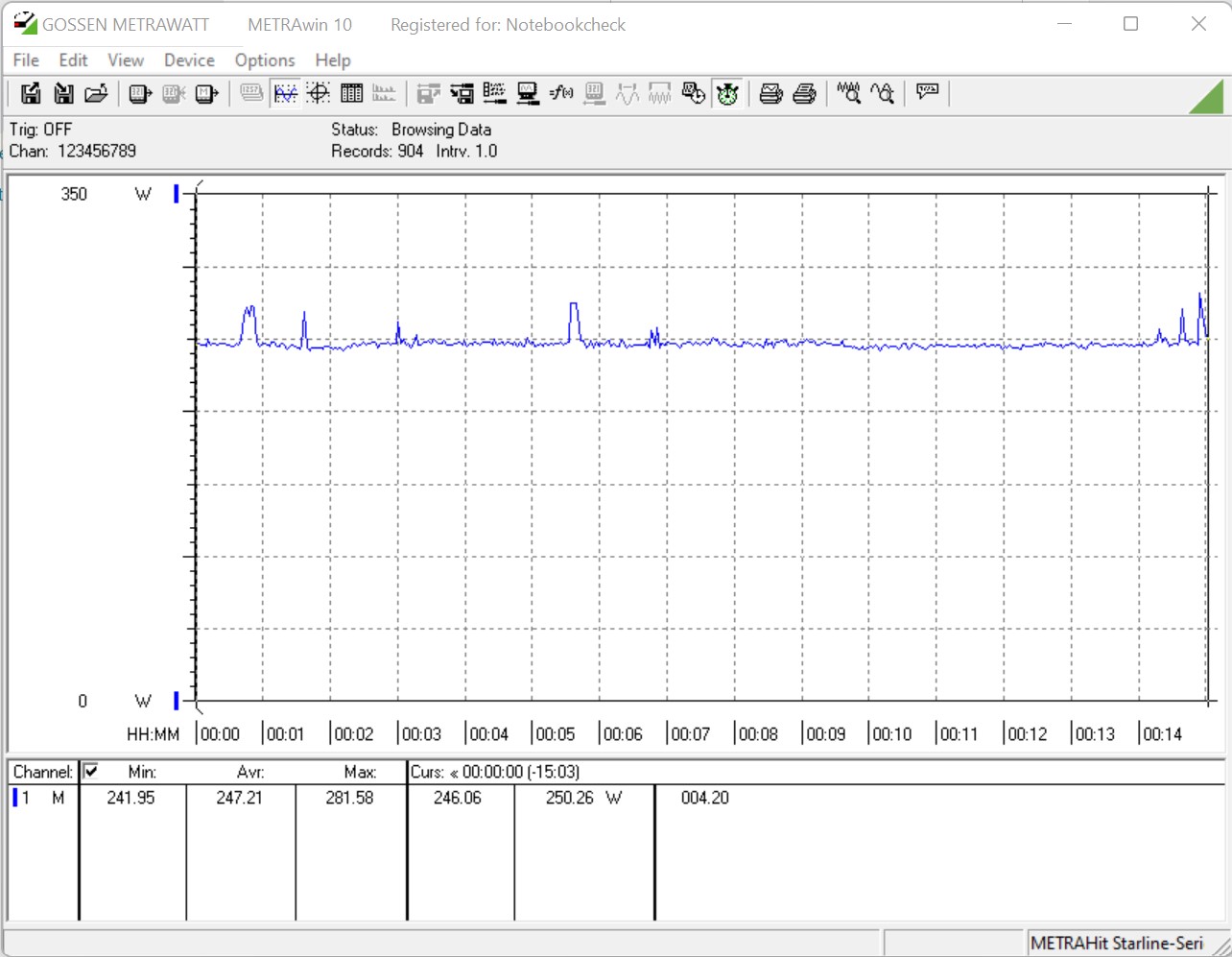Image resolution: width=1232 pixels, height=957 pixels.
Task: Click the second floppy disk save-as icon
Action: click(x=63, y=93)
